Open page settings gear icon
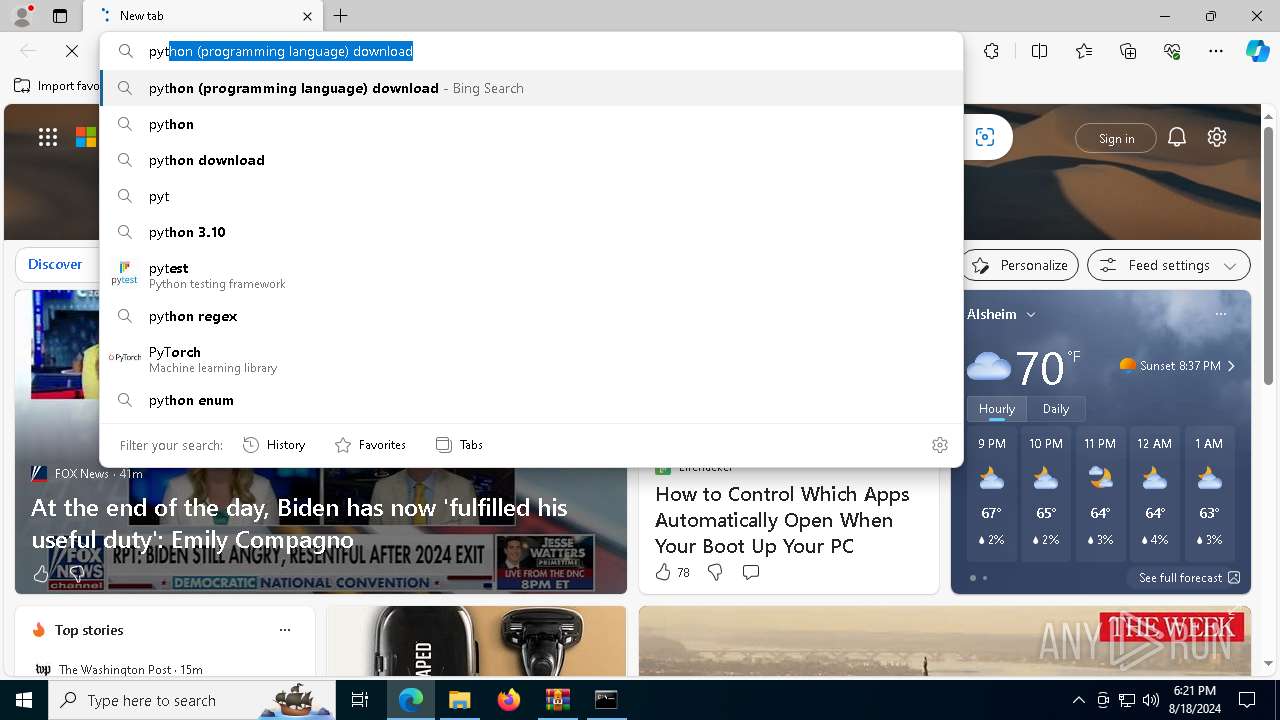Image resolution: width=1280 pixels, height=720 pixels. pyautogui.click(x=1217, y=138)
